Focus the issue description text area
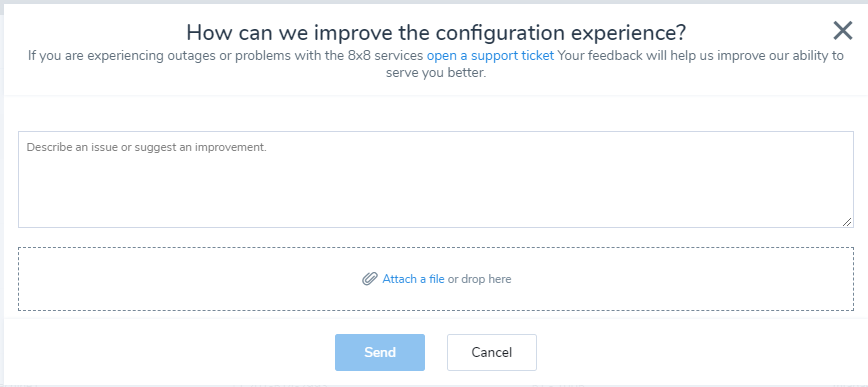The image size is (868, 387). click(436, 179)
